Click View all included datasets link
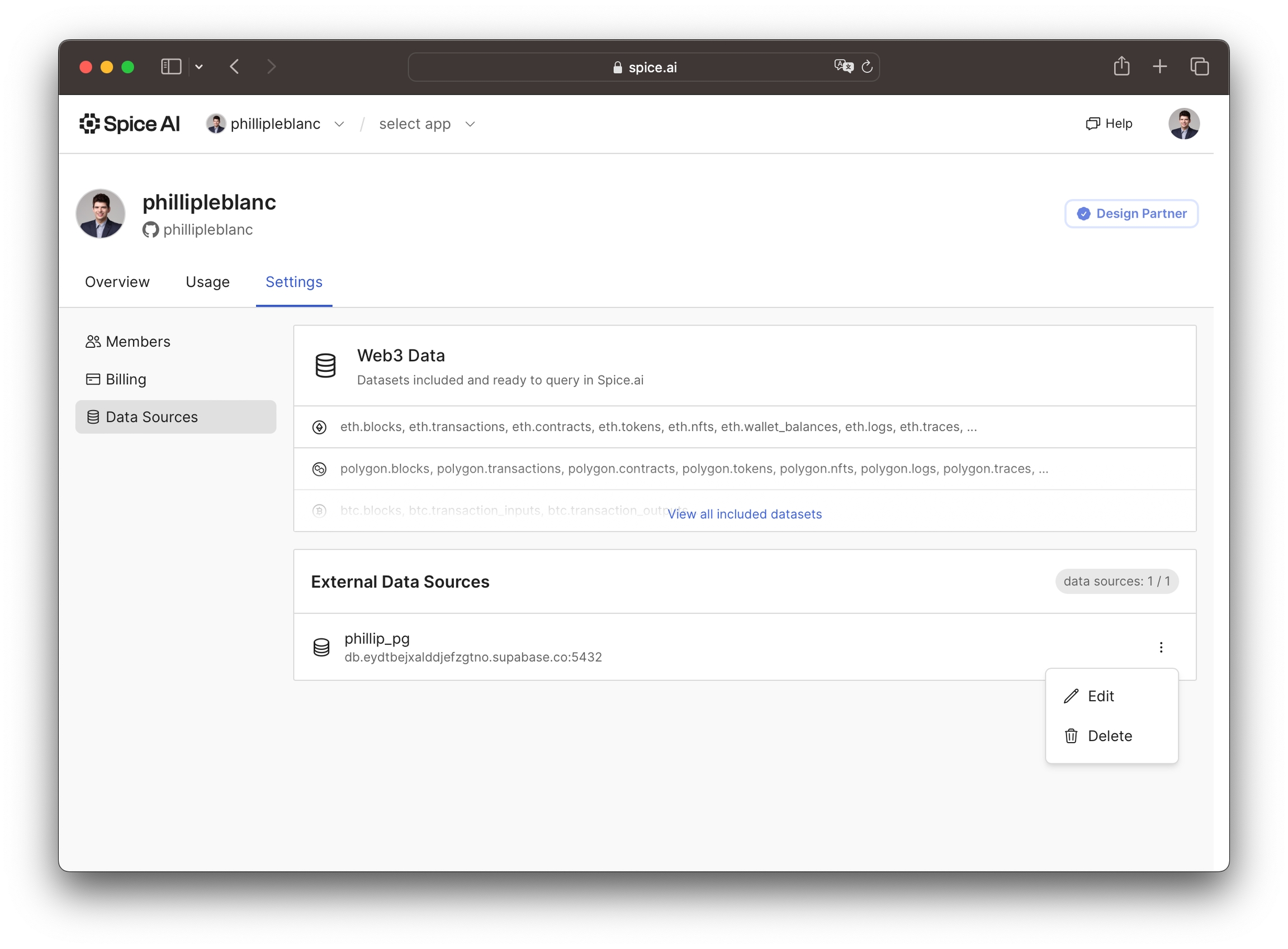 (x=744, y=514)
